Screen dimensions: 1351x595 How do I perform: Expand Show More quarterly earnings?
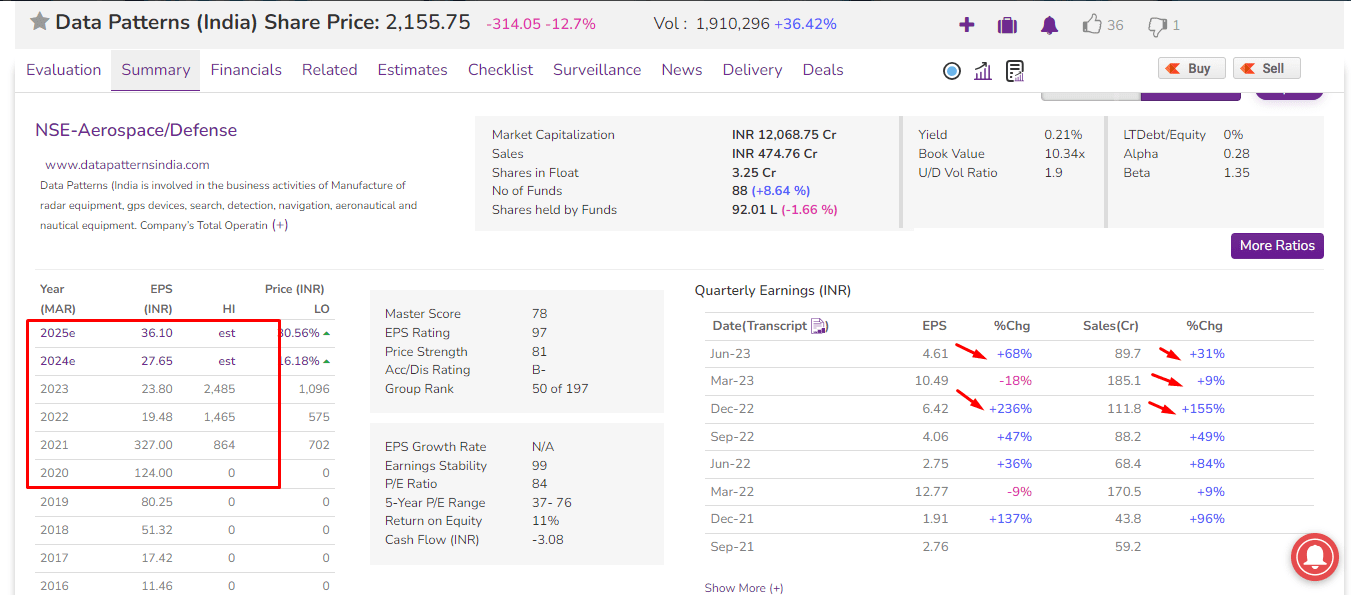pos(744,588)
